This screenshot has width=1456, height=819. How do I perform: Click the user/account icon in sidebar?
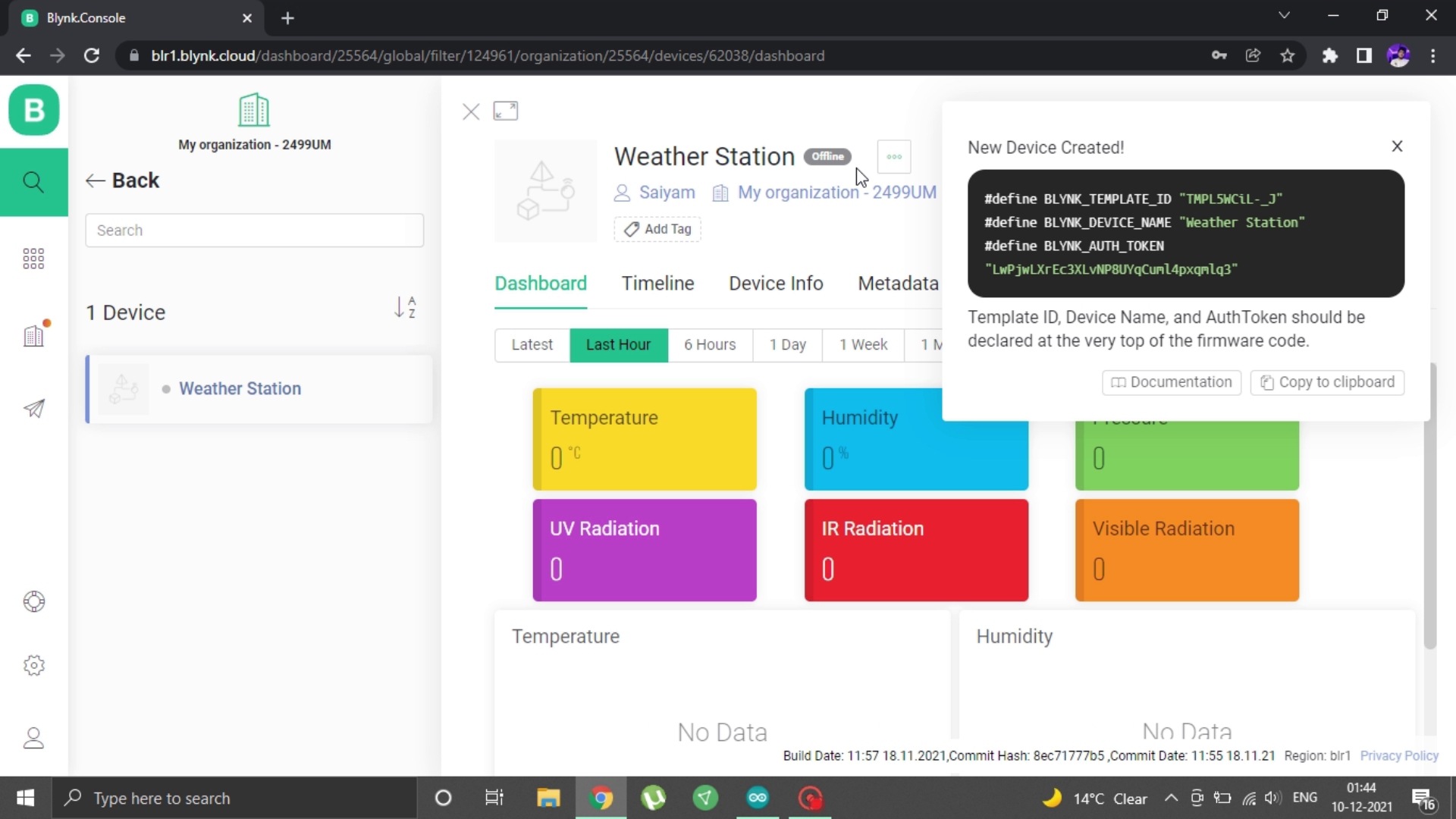tap(34, 739)
